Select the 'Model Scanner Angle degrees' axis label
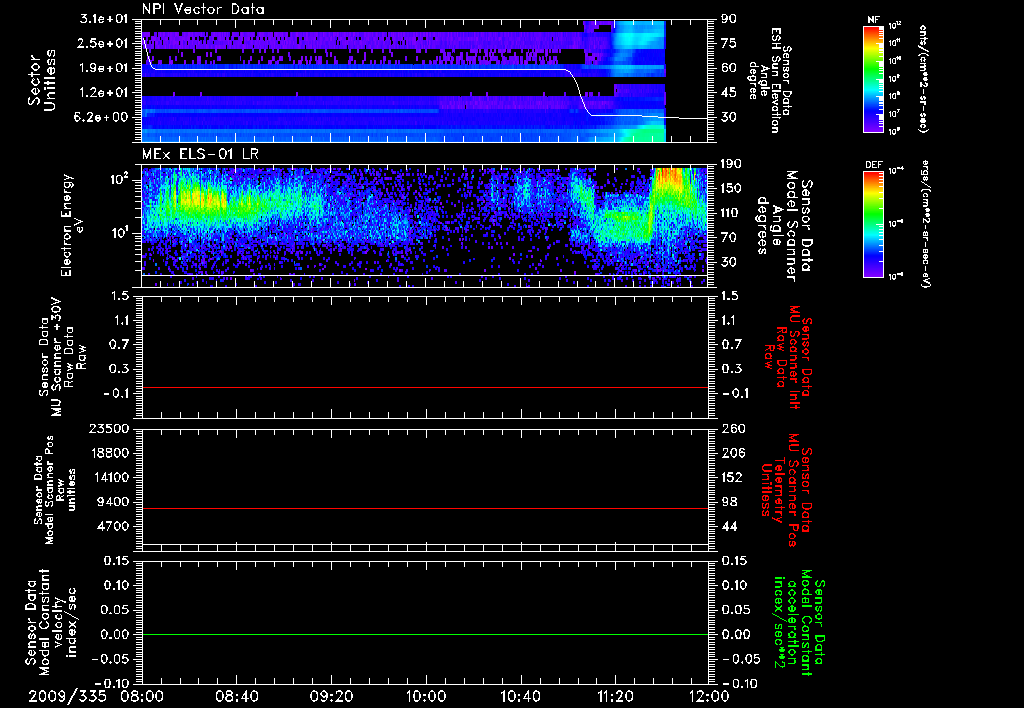1024x708 pixels. [x=784, y=226]
